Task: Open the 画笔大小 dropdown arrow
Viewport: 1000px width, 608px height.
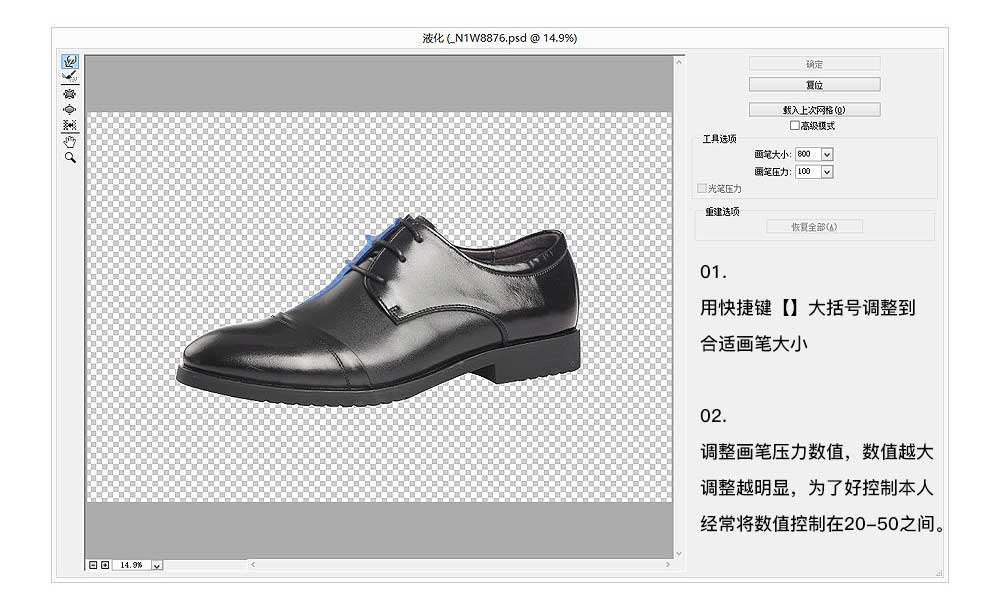Action: point(828,153)
